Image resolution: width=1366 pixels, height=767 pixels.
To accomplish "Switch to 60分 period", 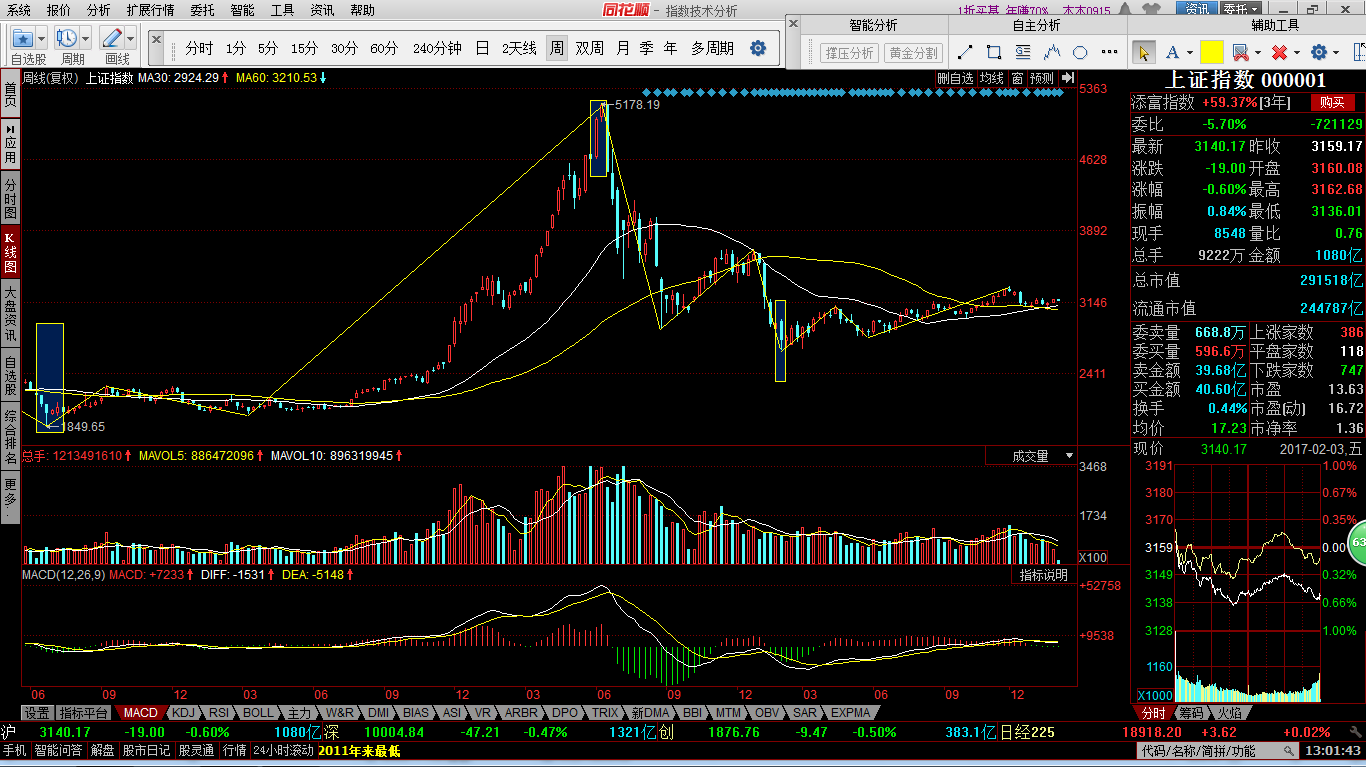I will 383,48.
